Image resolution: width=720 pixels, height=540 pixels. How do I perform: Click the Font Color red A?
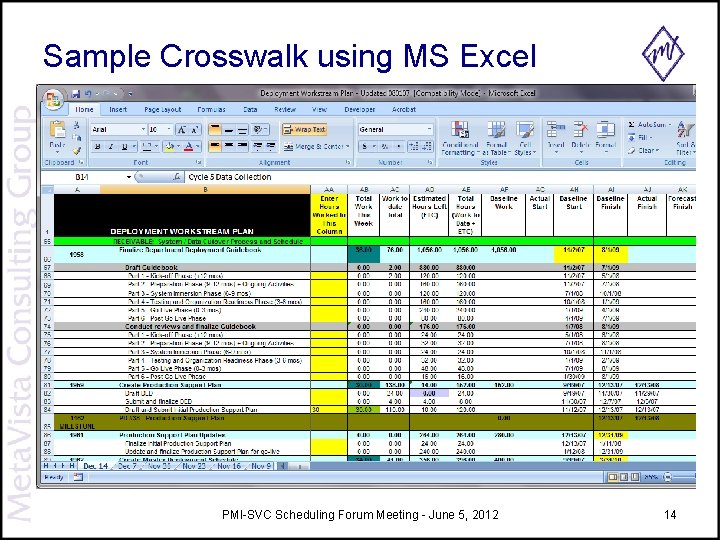(x=188, y=146)
